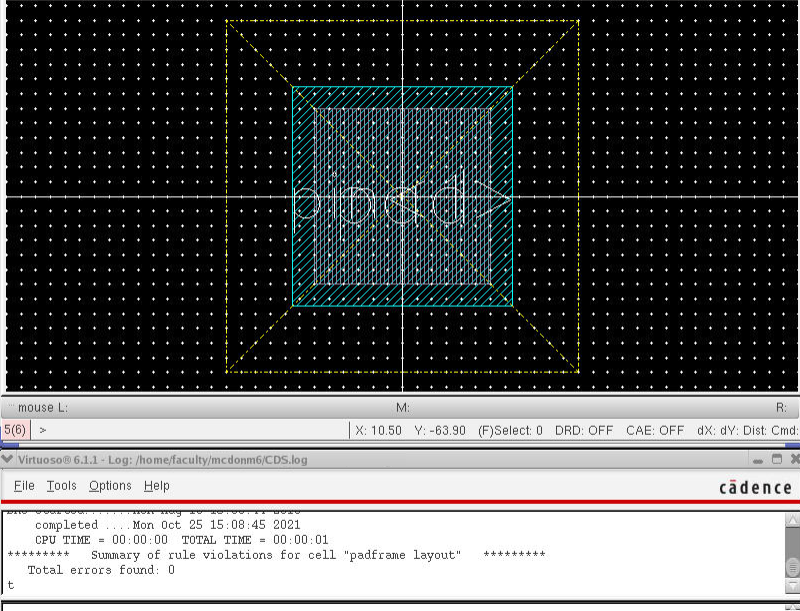Click the 'completed ....Mon Oct 25' log line
Image resolution: width=800 pixels, height=611 pixels.
pyautogui.click(x=167, y=525)
